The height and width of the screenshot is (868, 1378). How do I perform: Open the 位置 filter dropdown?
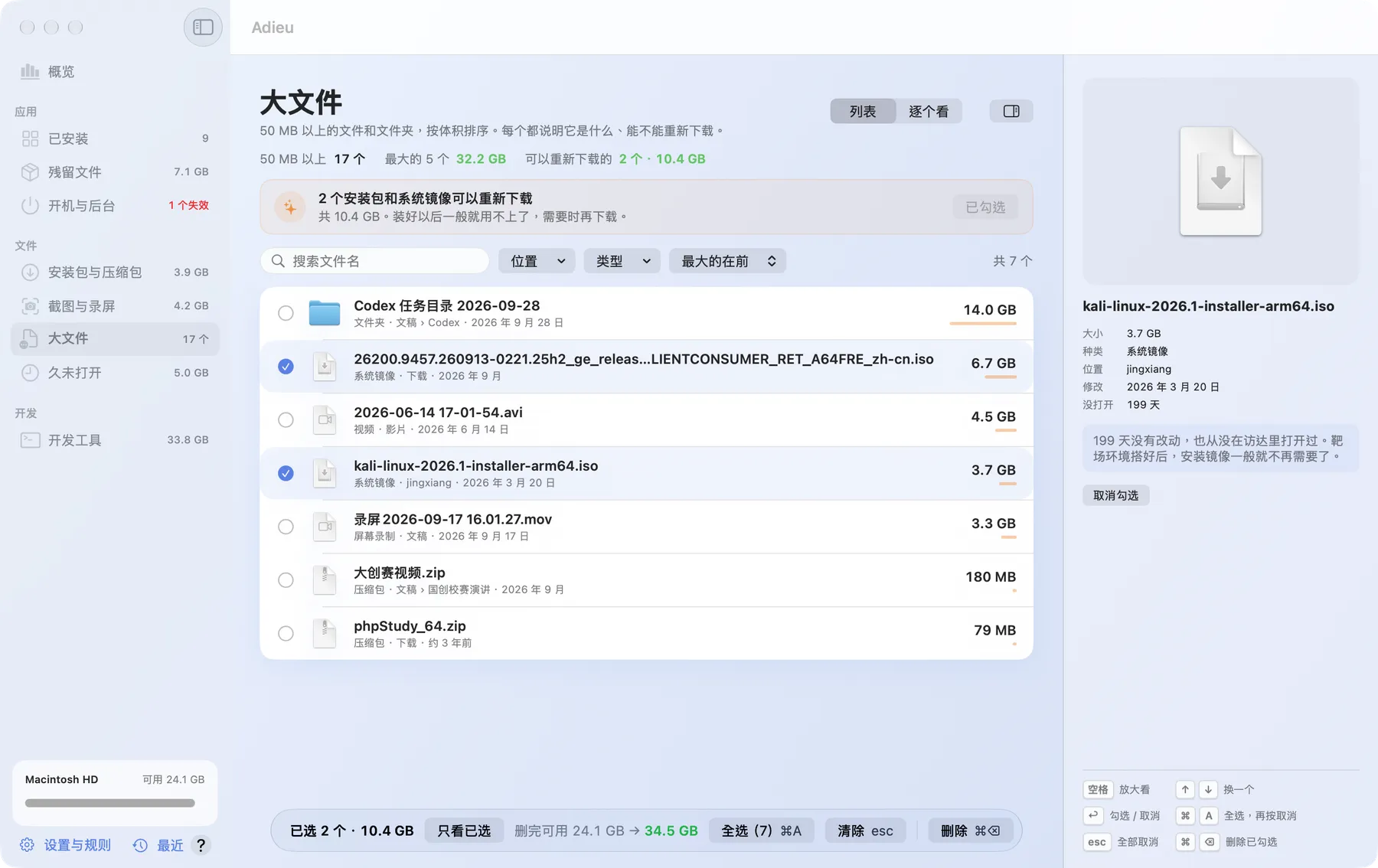[x=537, y=261]
